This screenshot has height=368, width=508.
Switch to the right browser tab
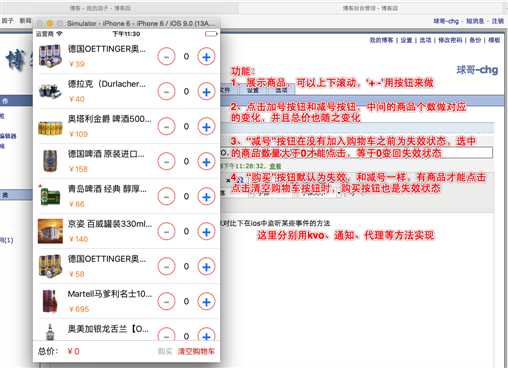370,8
